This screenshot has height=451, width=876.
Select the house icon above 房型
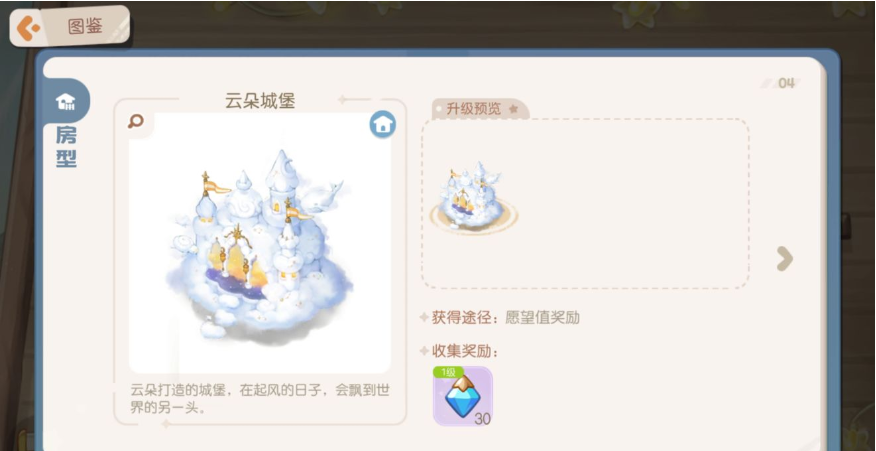click(x=66, y=102)
